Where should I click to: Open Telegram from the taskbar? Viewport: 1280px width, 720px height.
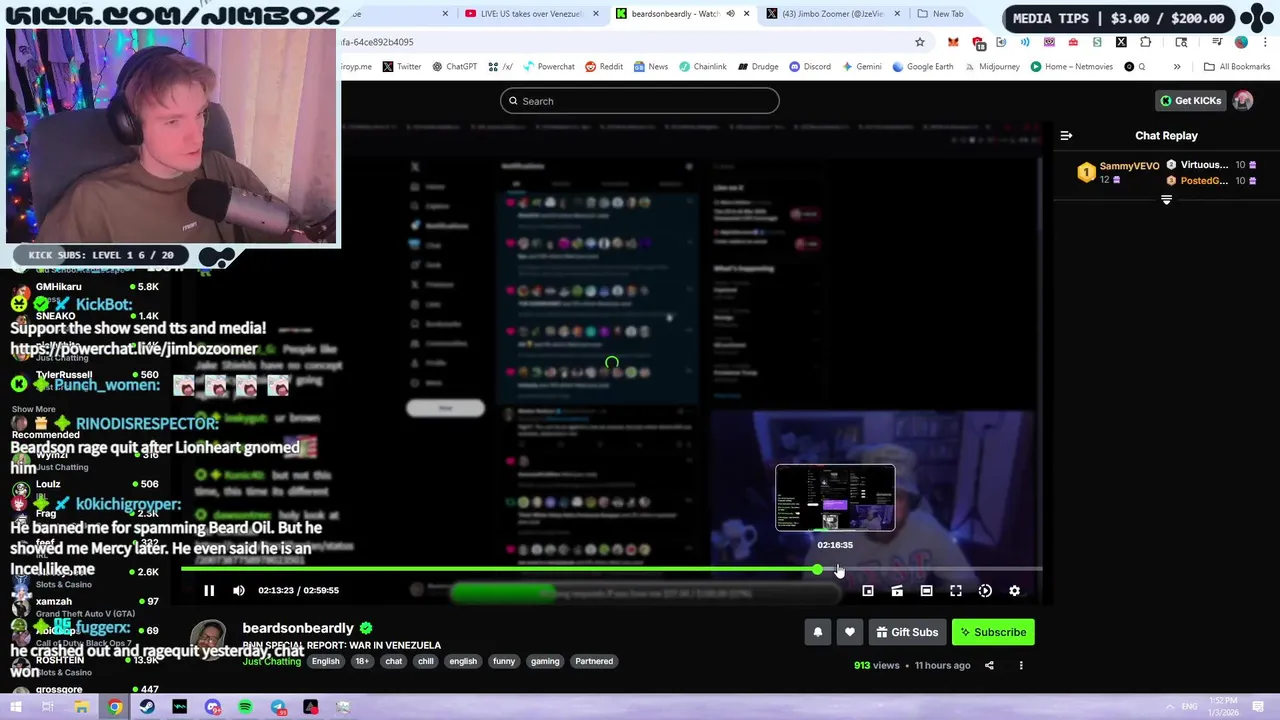[278, 707]
